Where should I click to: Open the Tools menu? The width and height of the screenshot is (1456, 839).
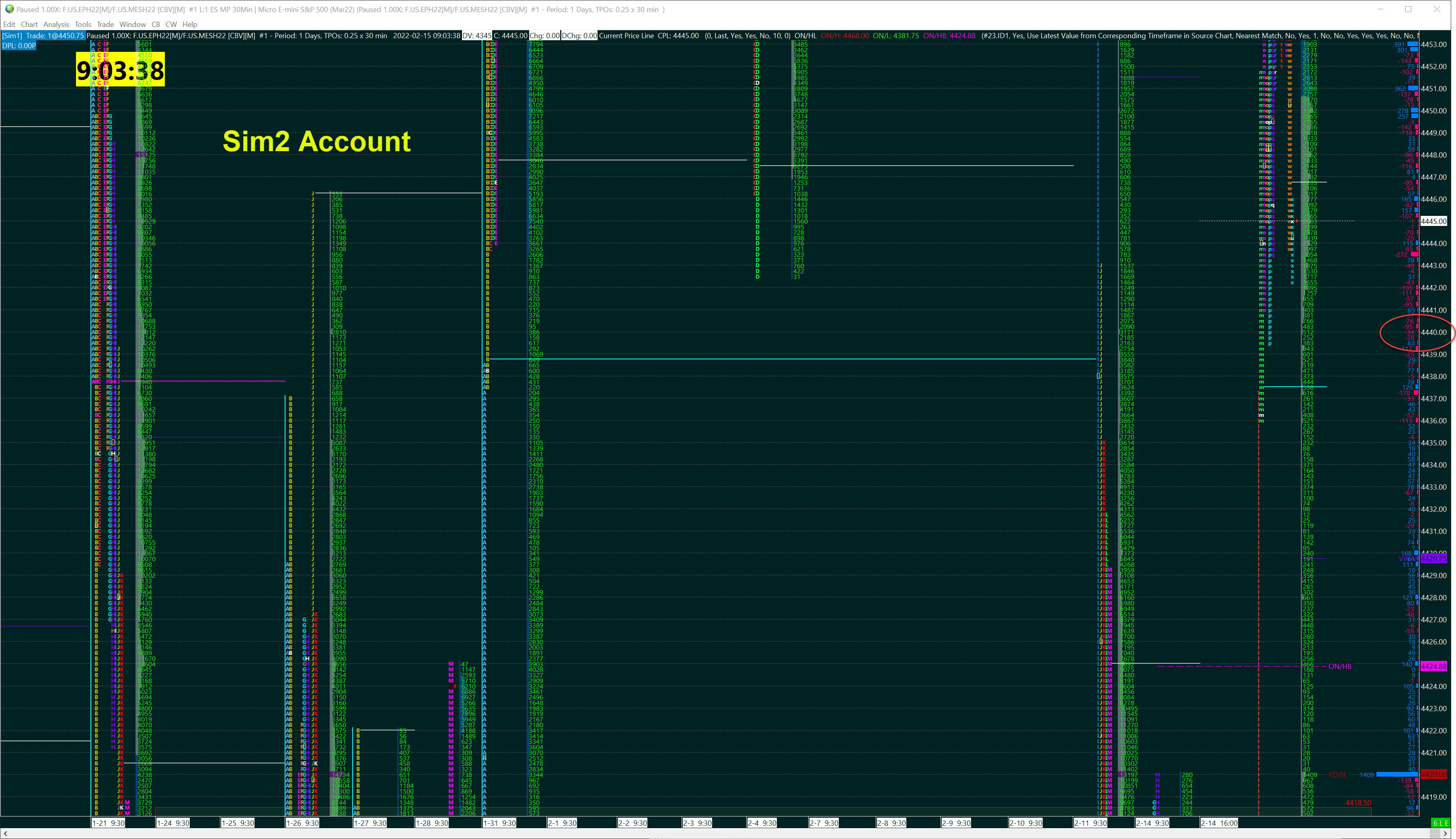tap(82, 24)
